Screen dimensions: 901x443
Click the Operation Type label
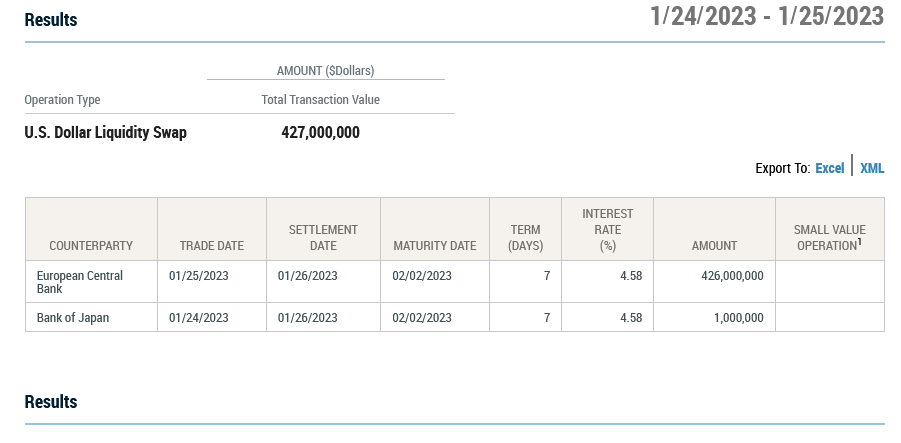tap(62, 99)
